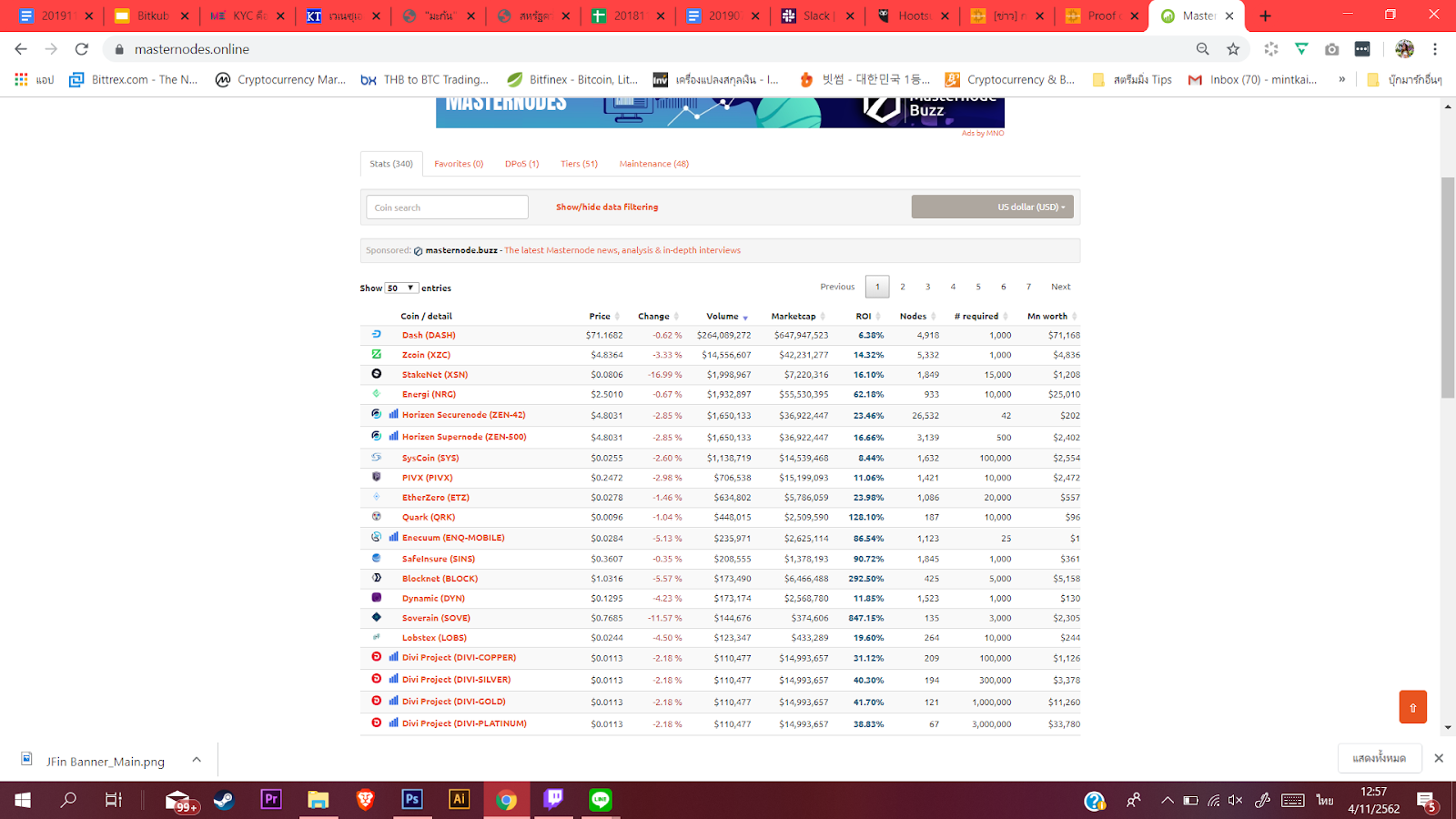Click the Dash coin logo icon
This screenshot has height=819, width=1456.
point(376,335)
